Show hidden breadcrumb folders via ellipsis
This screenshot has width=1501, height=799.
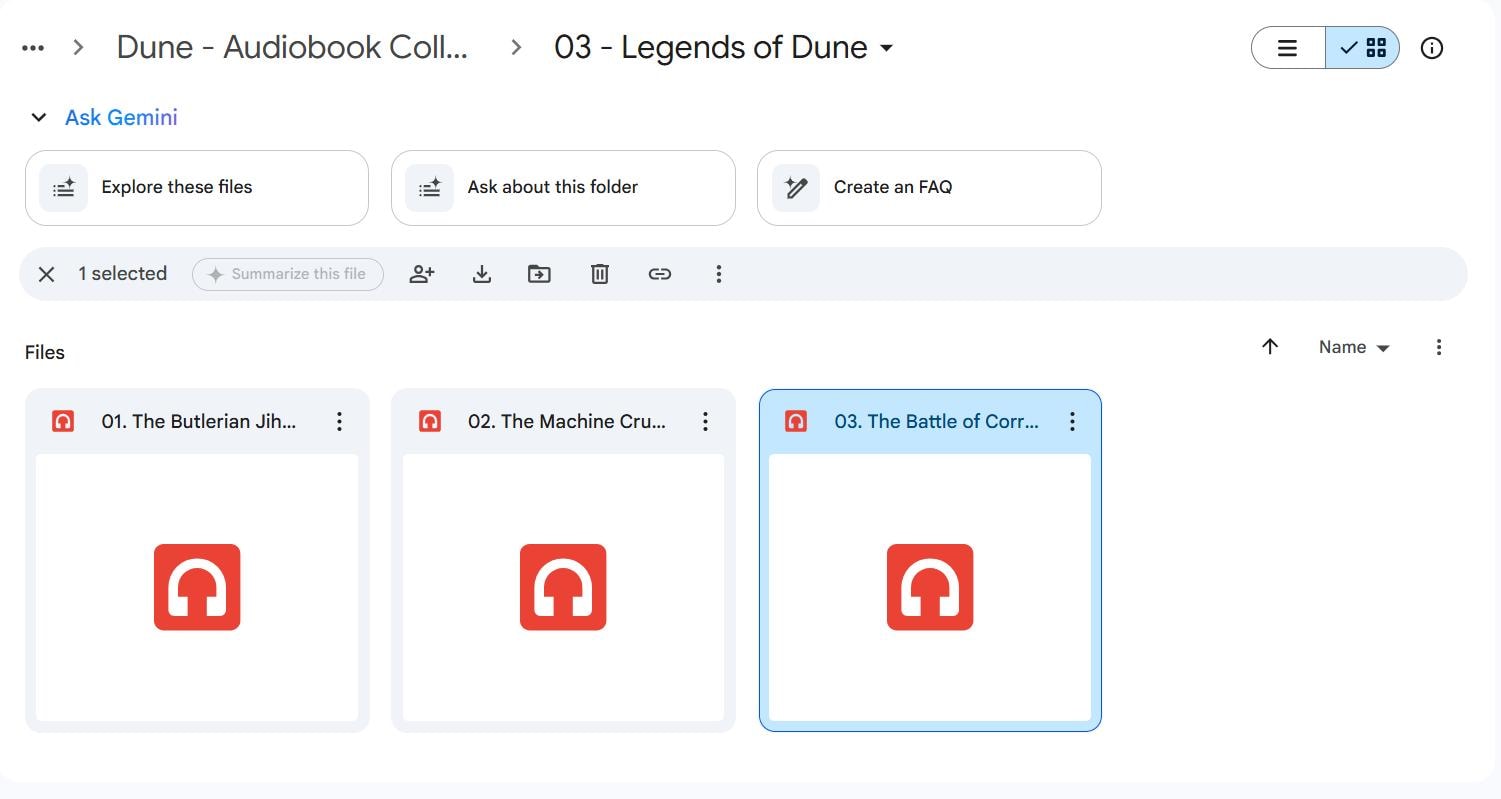pyautogui.click(x=33, y=48)
